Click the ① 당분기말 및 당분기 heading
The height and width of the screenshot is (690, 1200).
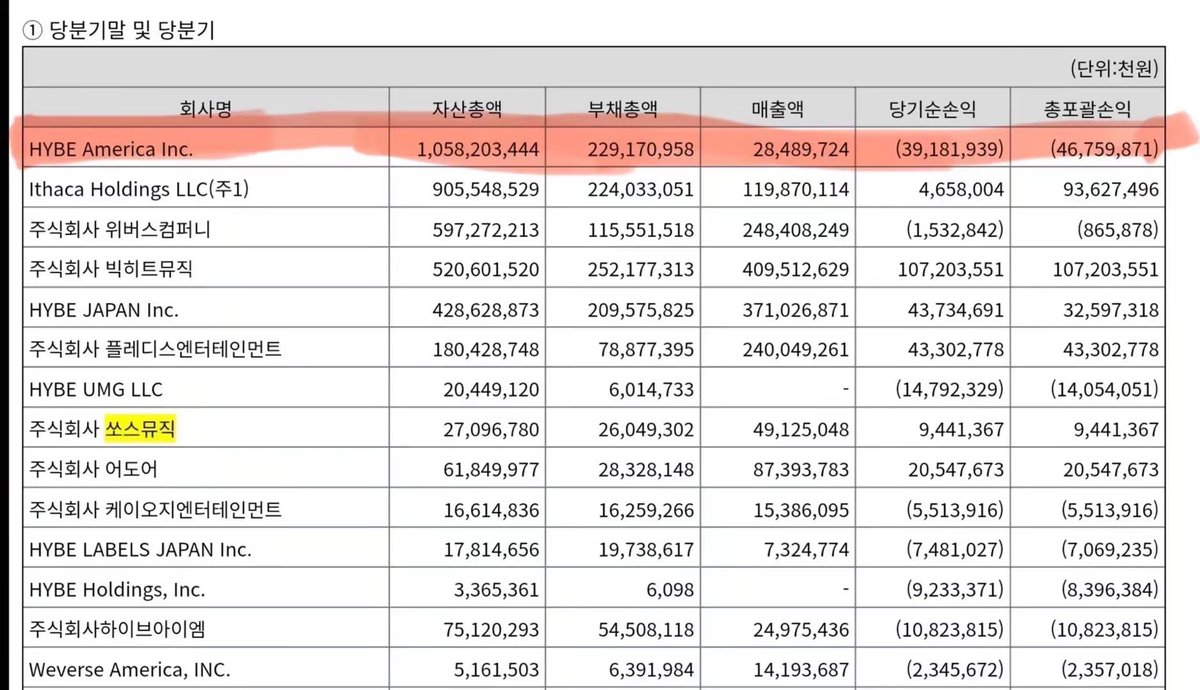click(x=119, y=29)
